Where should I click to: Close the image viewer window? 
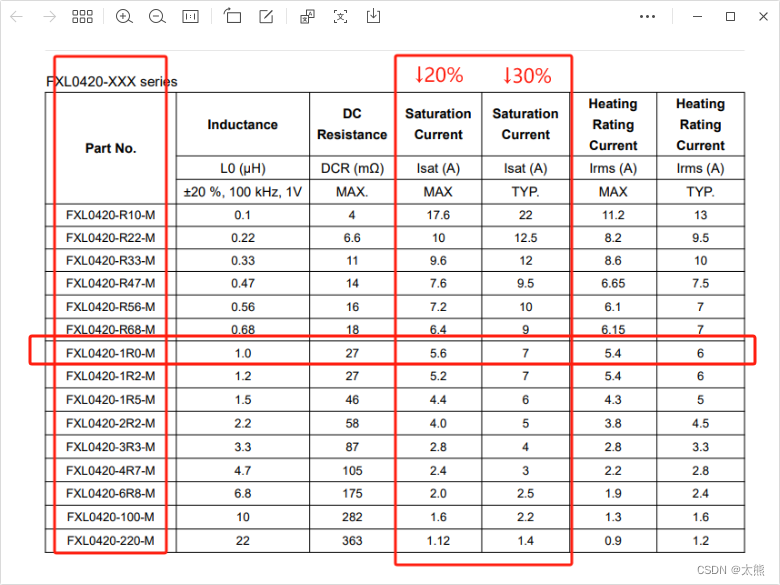[x=764, y=17]
